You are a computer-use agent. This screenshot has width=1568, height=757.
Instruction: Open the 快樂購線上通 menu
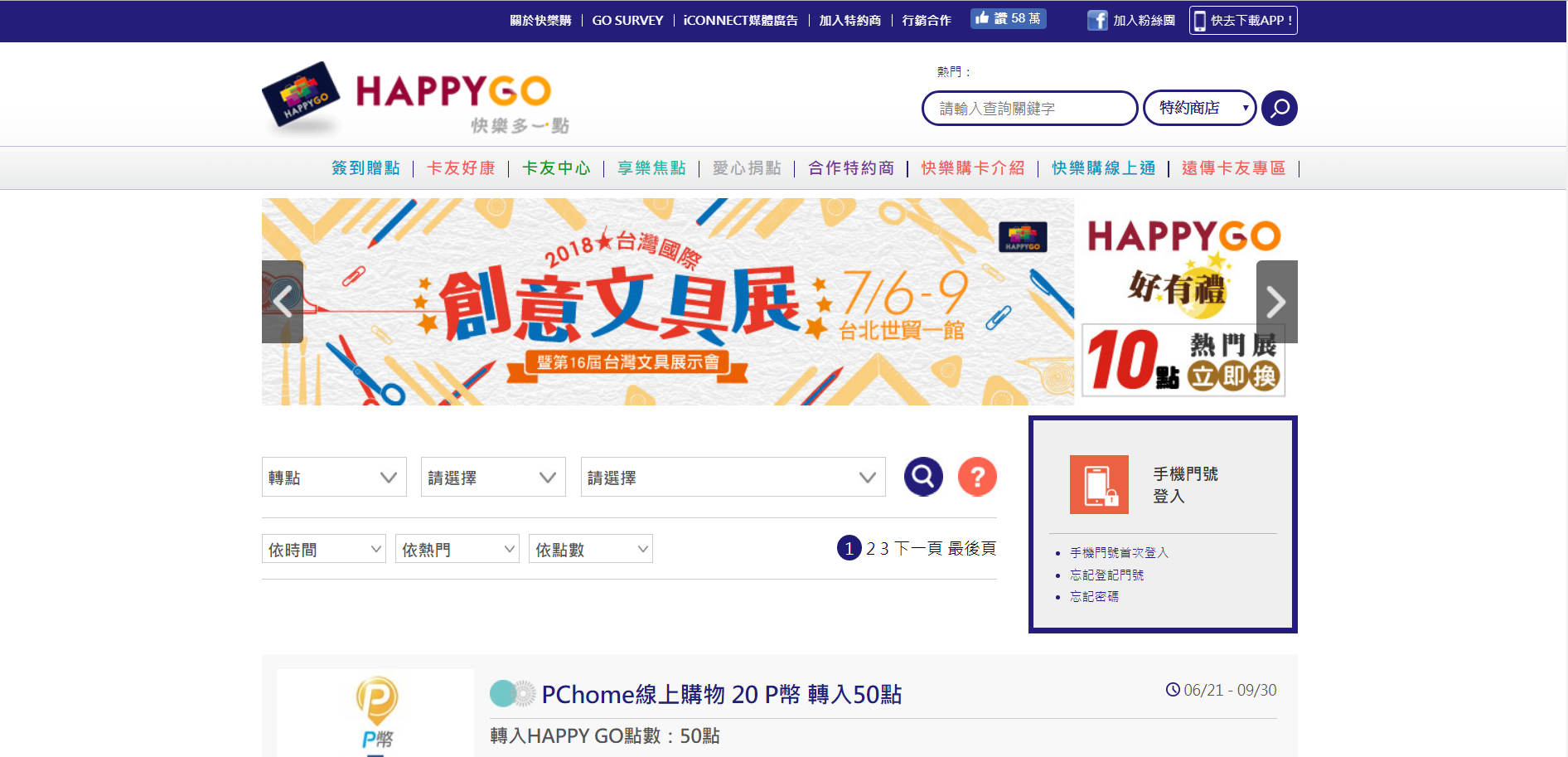[1103, 168]
